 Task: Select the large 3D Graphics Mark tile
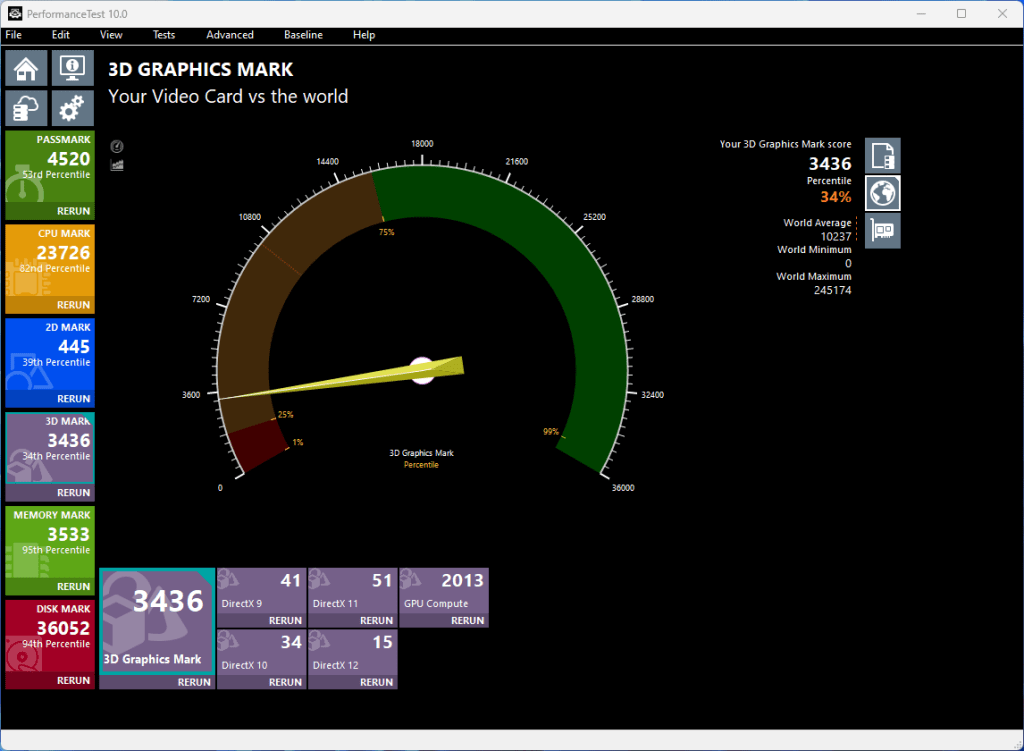(157, 621)
